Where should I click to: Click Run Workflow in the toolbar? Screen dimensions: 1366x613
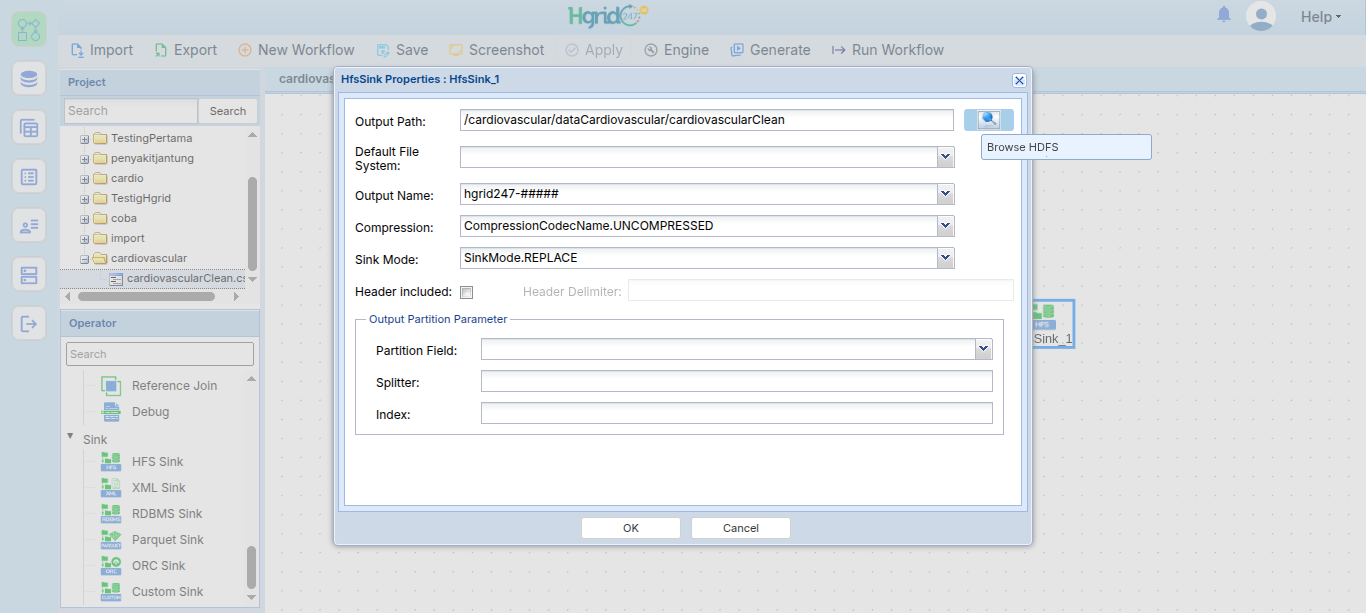[887, 50]
